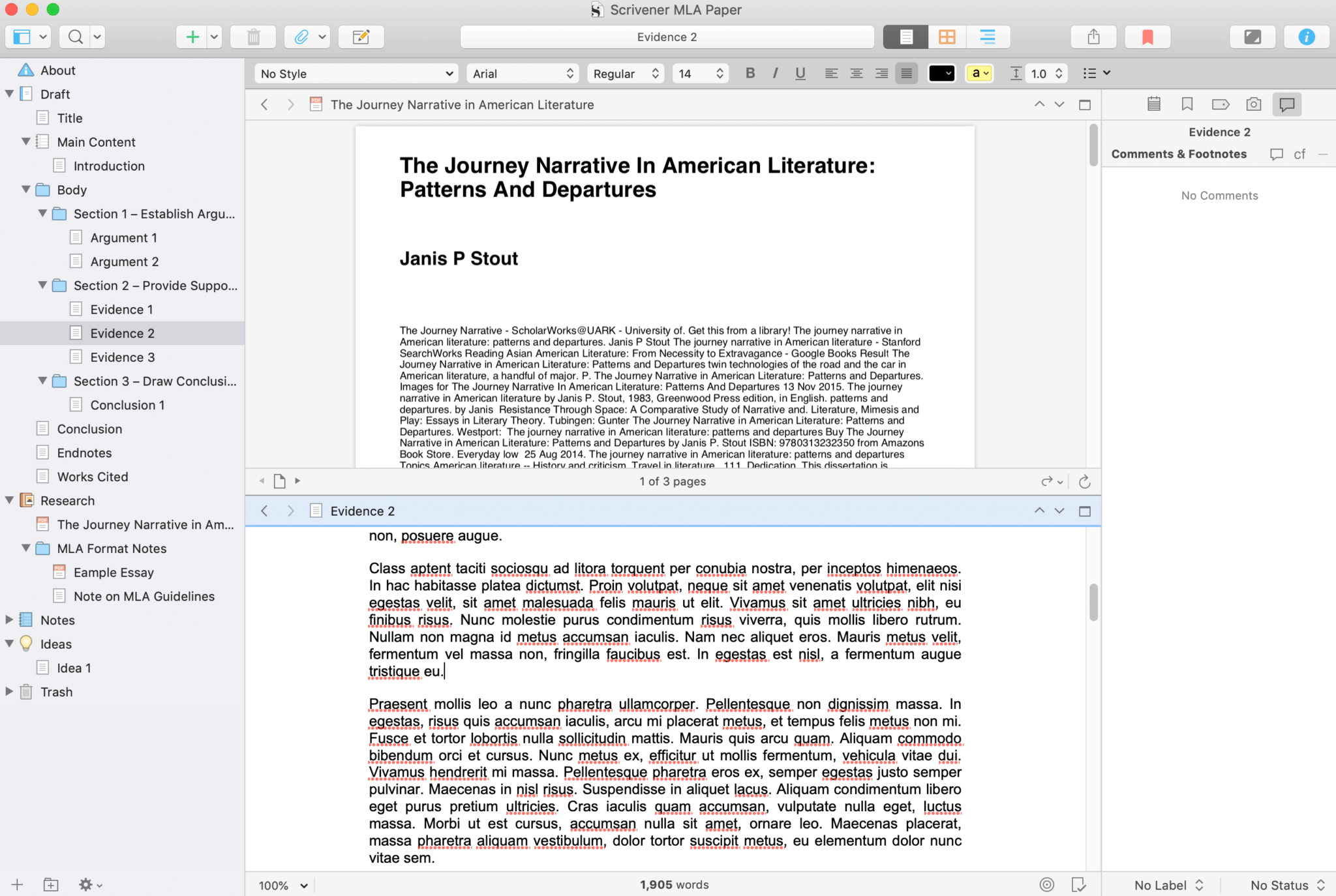Click the red bookmark toolbar icon

[1147, 37]
